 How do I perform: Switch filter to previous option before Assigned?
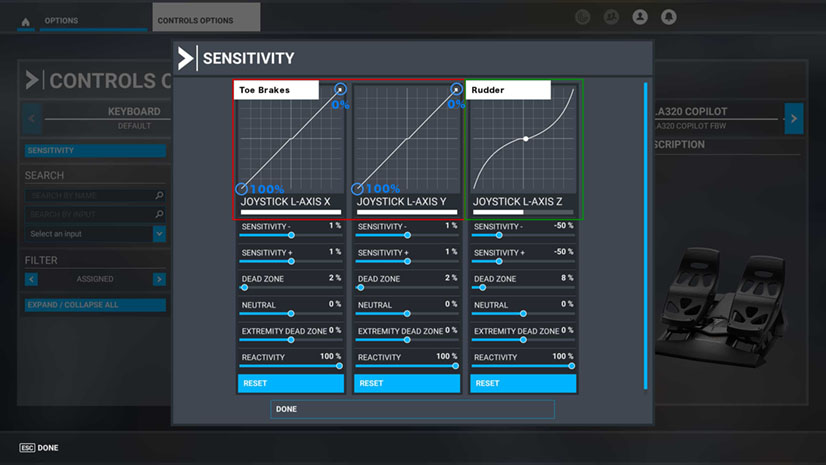(x=32, y=279)
